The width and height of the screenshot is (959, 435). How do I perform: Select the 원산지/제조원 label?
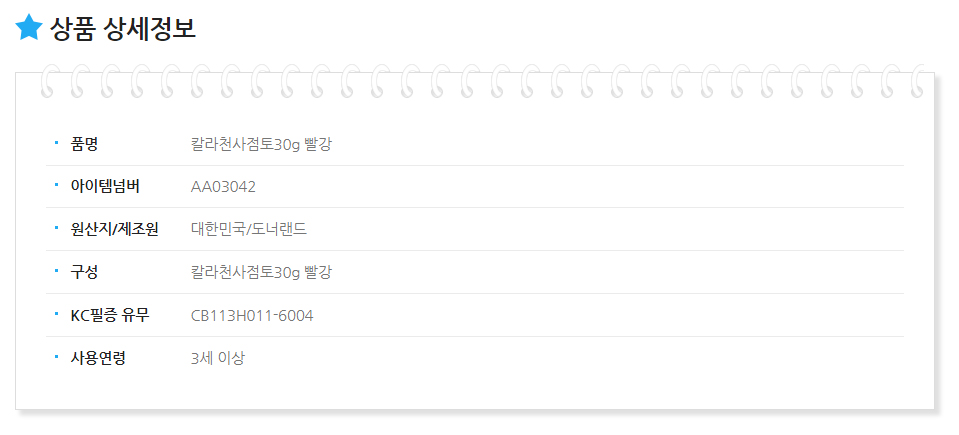[x=115, y=229]
